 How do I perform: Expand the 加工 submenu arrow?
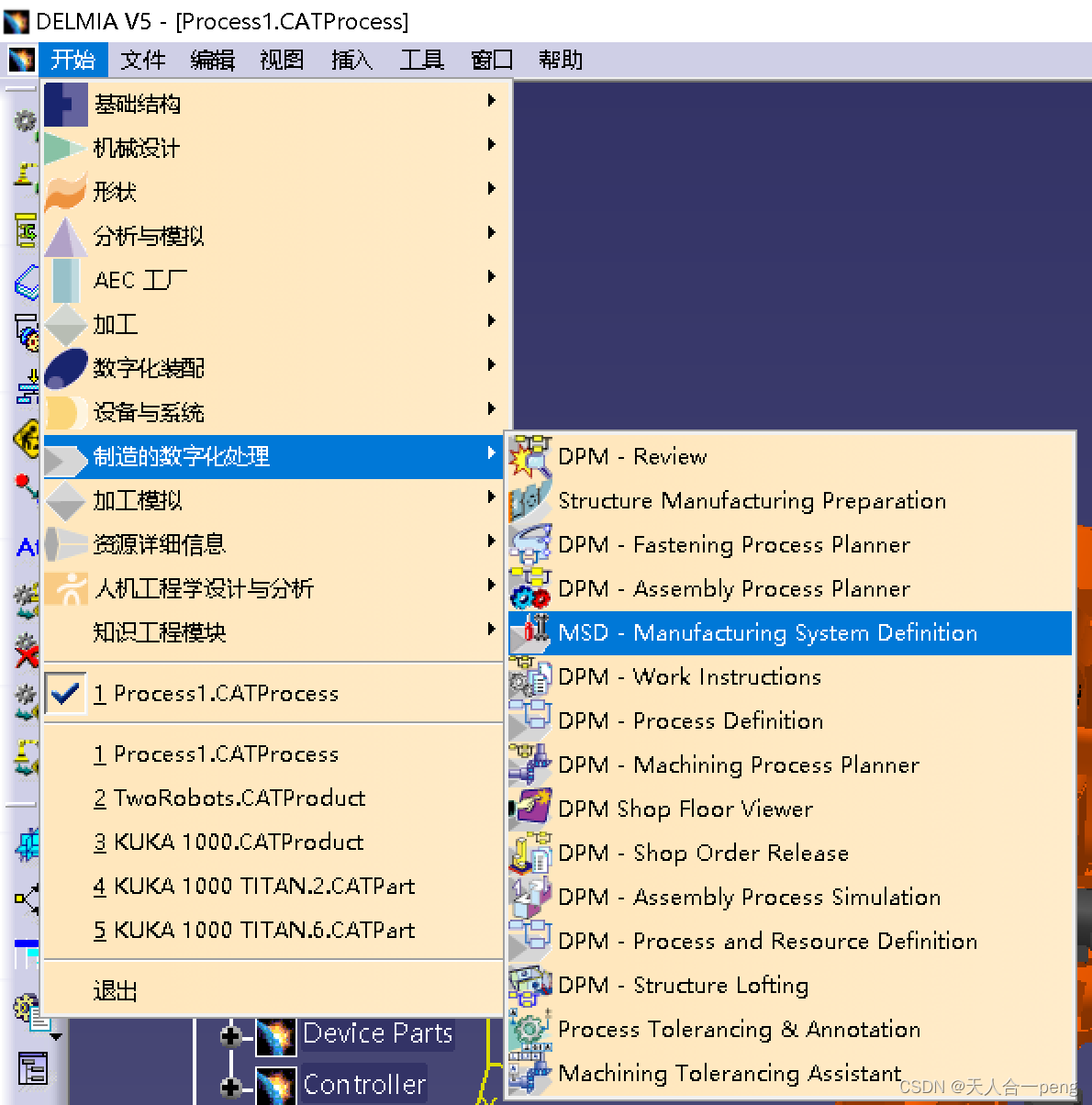[492, 320]
